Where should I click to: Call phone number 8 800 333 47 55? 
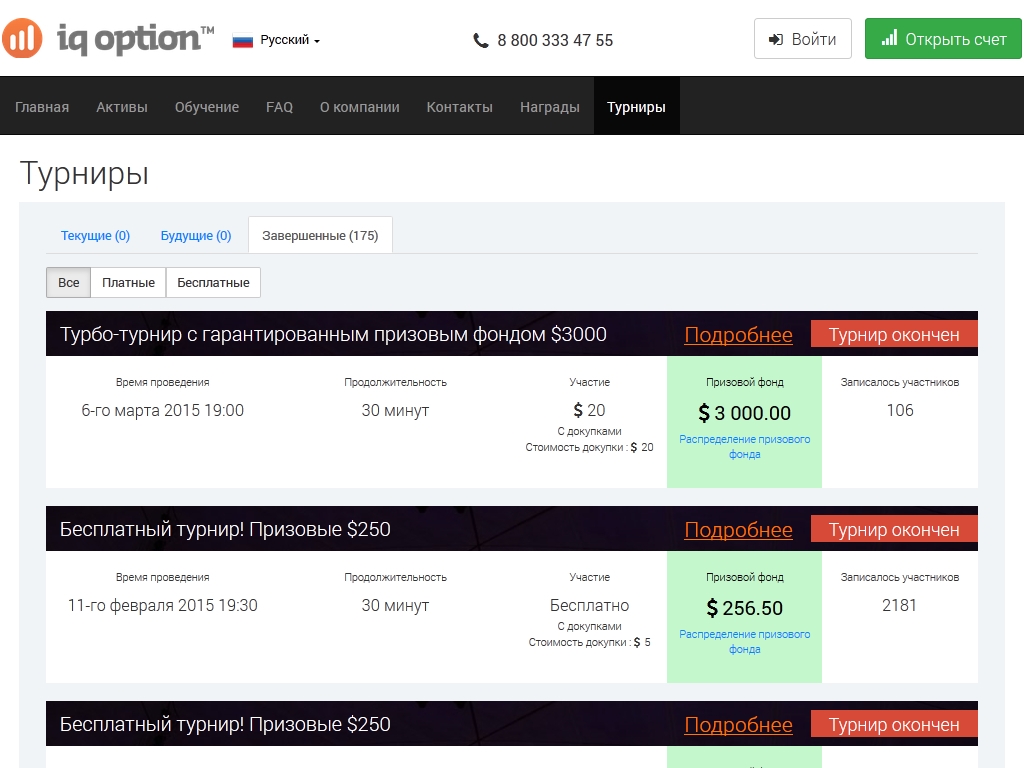[x=555, y=41]
